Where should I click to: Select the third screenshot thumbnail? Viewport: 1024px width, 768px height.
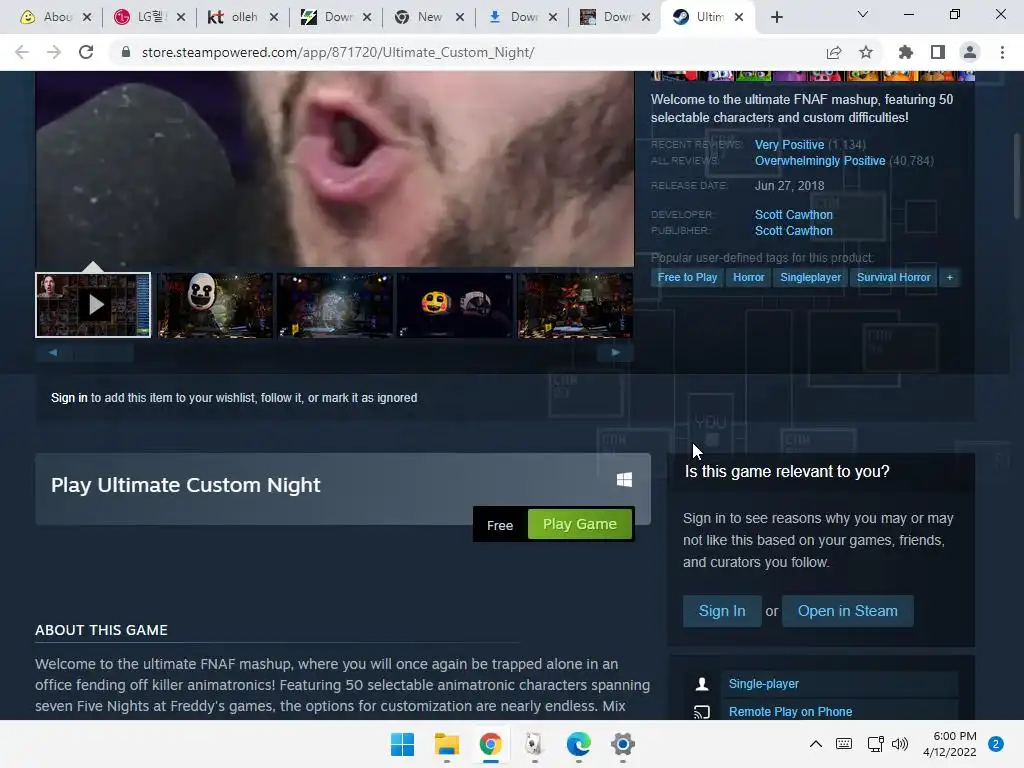(335, 305)
